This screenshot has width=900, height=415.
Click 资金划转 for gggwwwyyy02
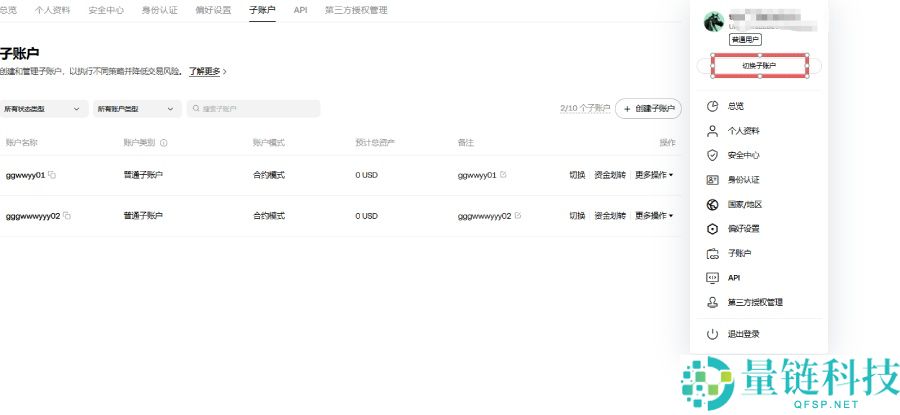click(x=610, y=216)
